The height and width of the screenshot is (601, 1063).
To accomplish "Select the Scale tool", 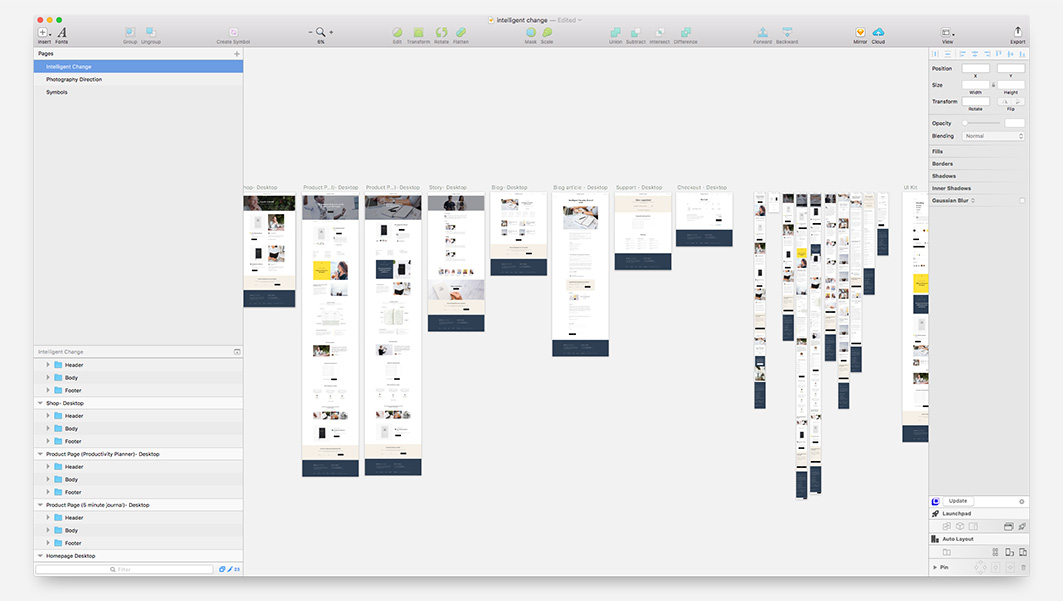I will point(547,32).
